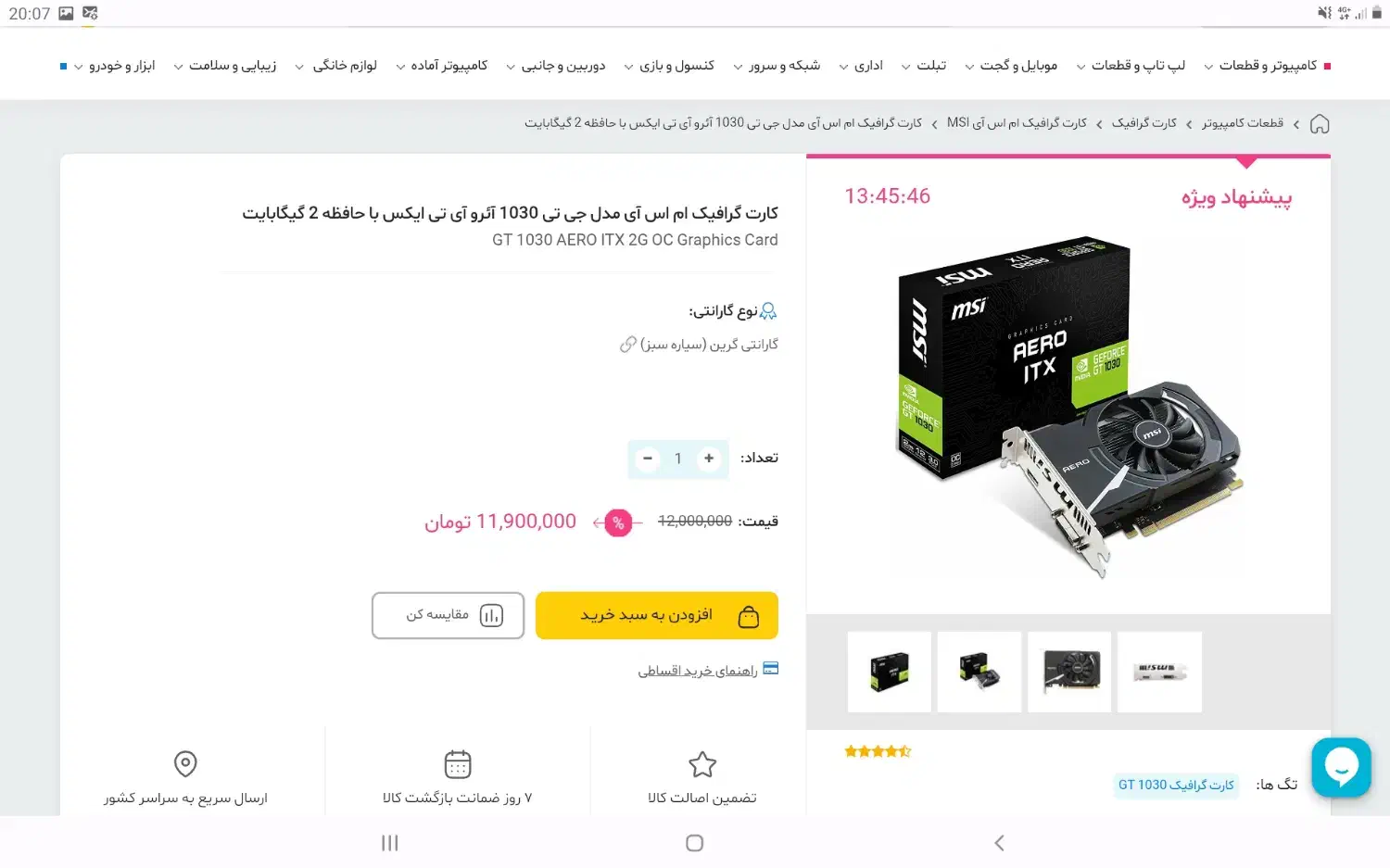Click the location pin shipping icon

point(185,764)
